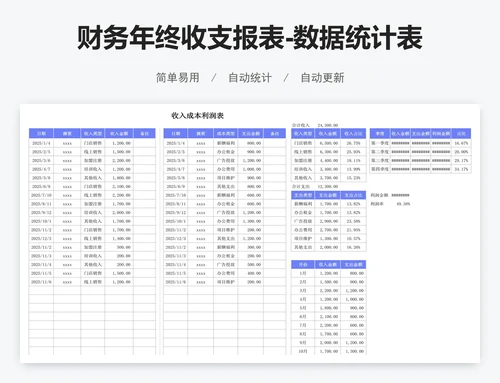Click "加盟注册" row in the income summary table
Viewport: 500px width, 383px height.
pyautogui.click(x=329, y=160)
